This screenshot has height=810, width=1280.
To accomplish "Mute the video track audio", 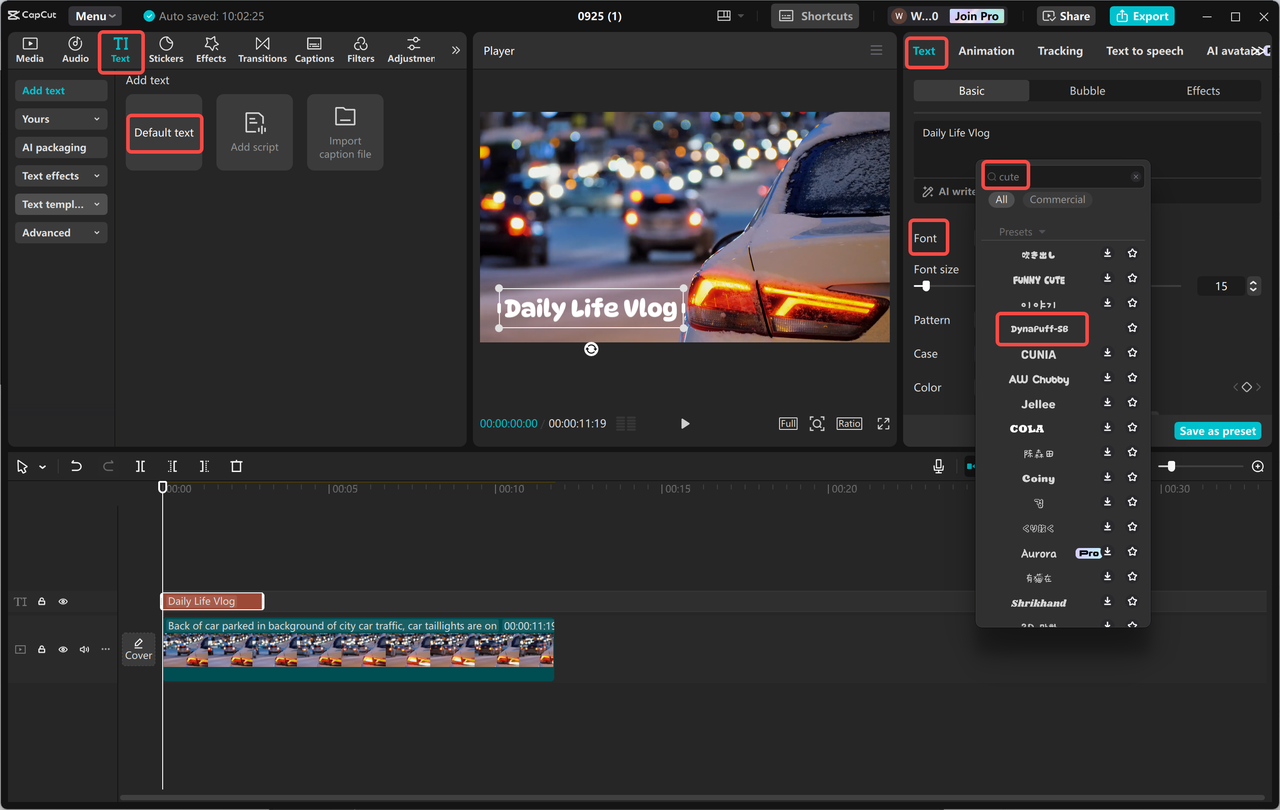I will [x=83, y=649].
